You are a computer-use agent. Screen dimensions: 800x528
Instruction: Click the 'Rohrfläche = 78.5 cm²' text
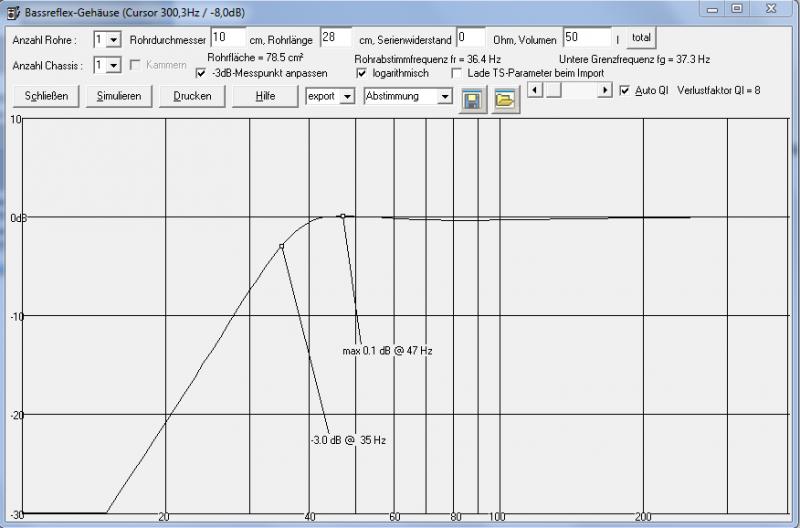coord(255,57)
